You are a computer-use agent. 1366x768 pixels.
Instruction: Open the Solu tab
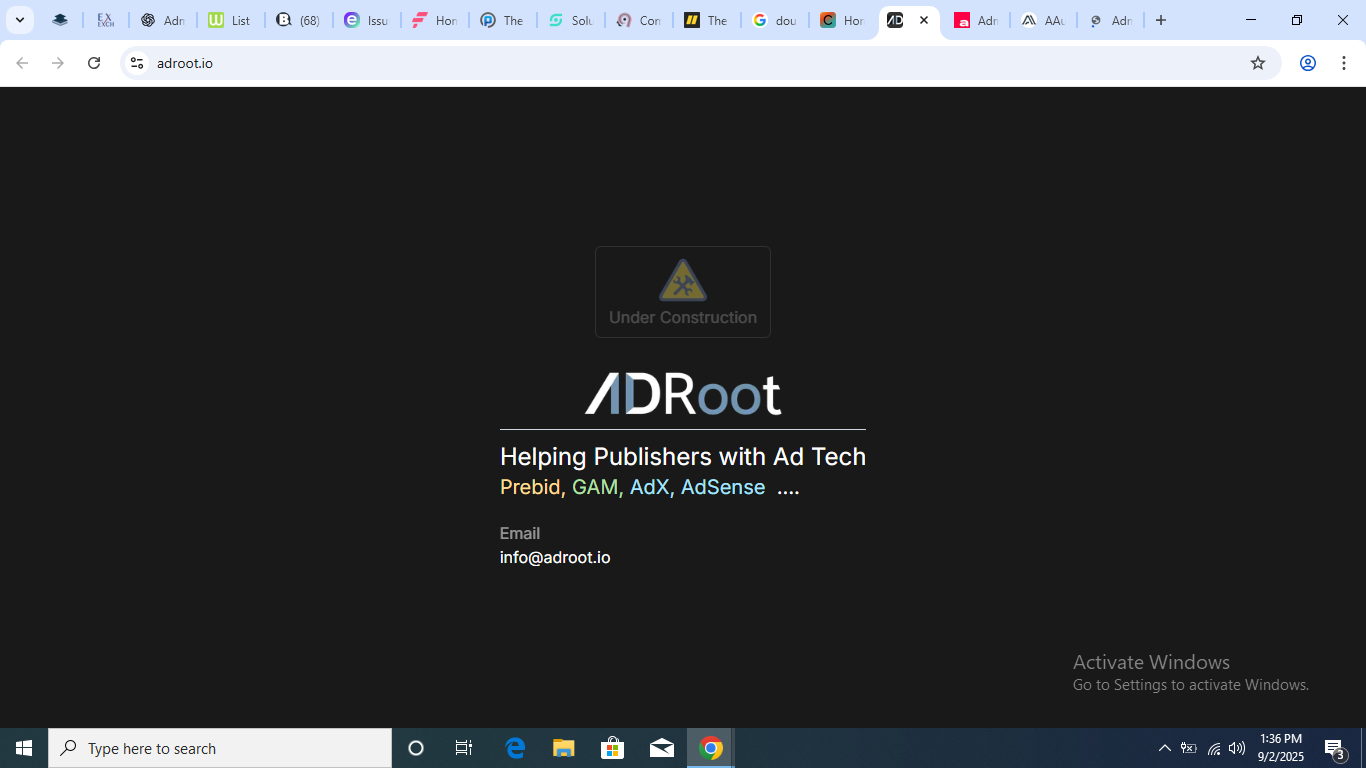570,20
